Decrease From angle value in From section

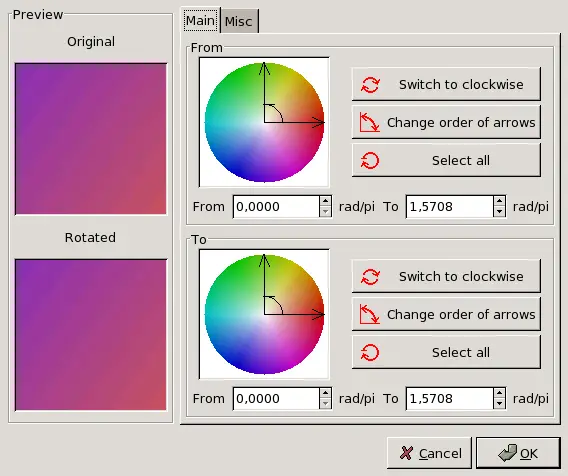(325, 212)
